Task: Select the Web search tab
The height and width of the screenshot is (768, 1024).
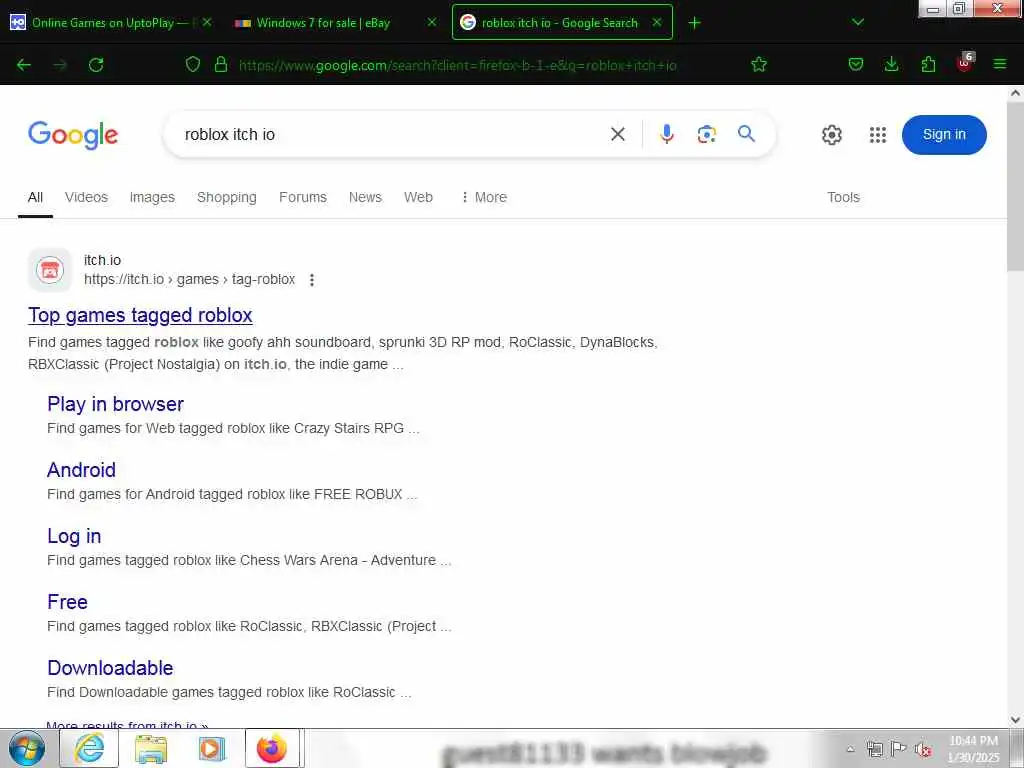Action: pyautogui.click(x=418, y=197)
